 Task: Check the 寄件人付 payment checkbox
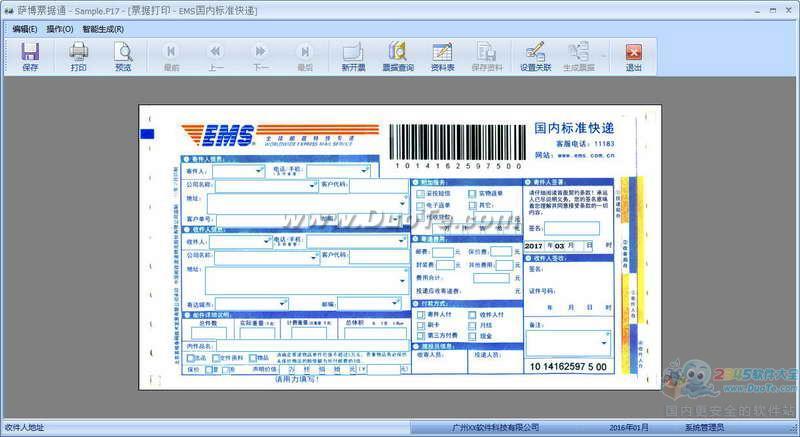pyautogui.click(x=421, y=315)
